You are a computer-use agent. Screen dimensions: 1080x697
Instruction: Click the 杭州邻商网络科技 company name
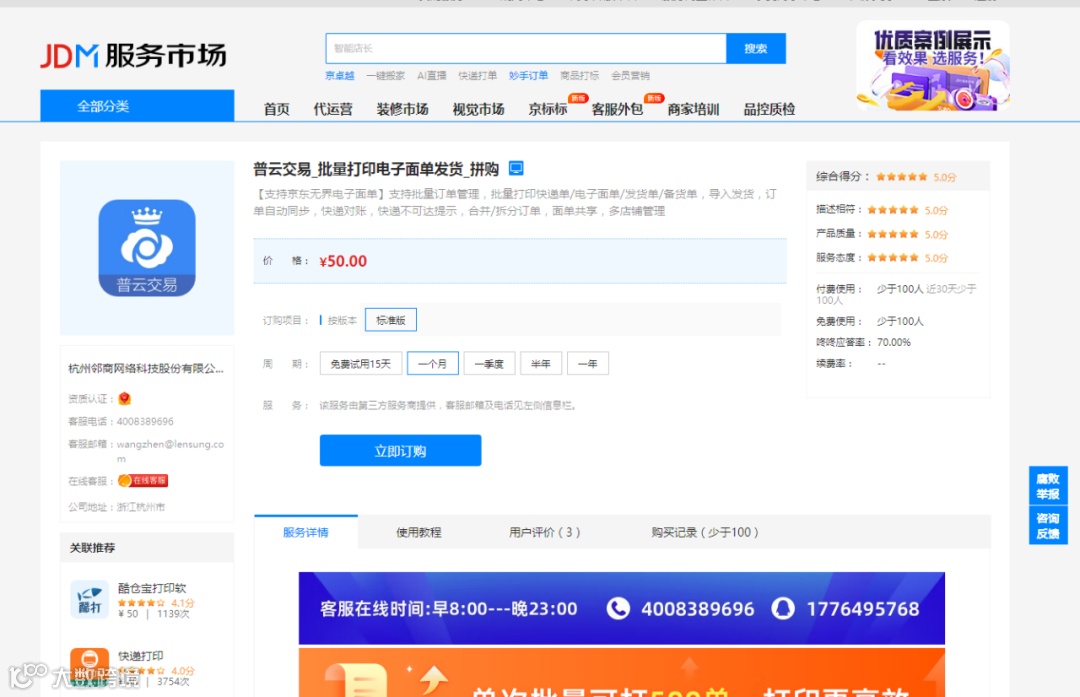pos(146,368)
